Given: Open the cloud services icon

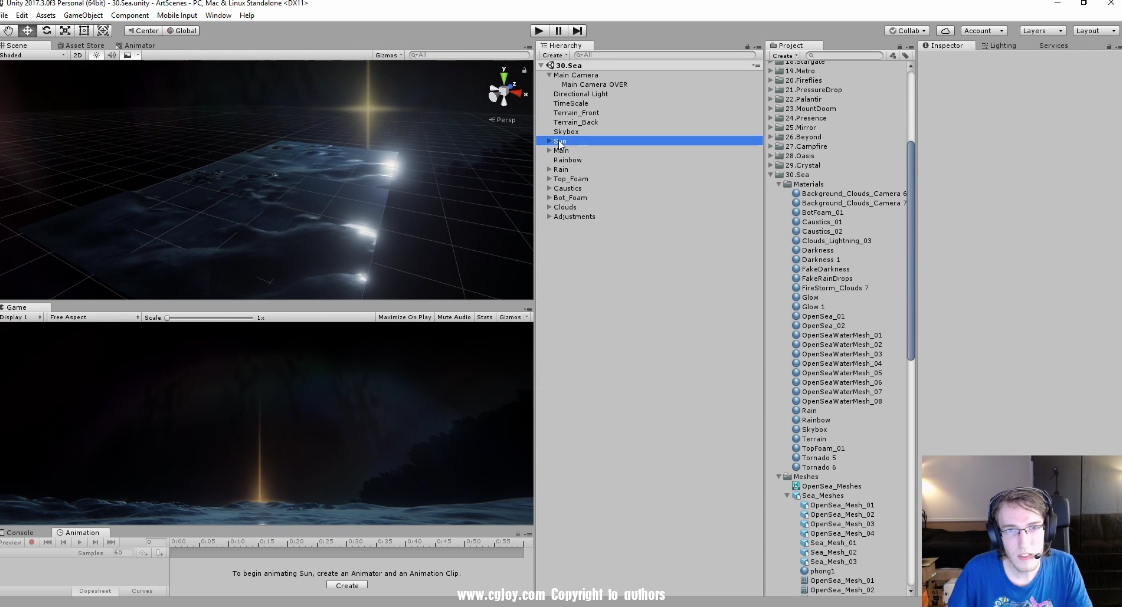Looking at the screenshot, I should 945,31.
